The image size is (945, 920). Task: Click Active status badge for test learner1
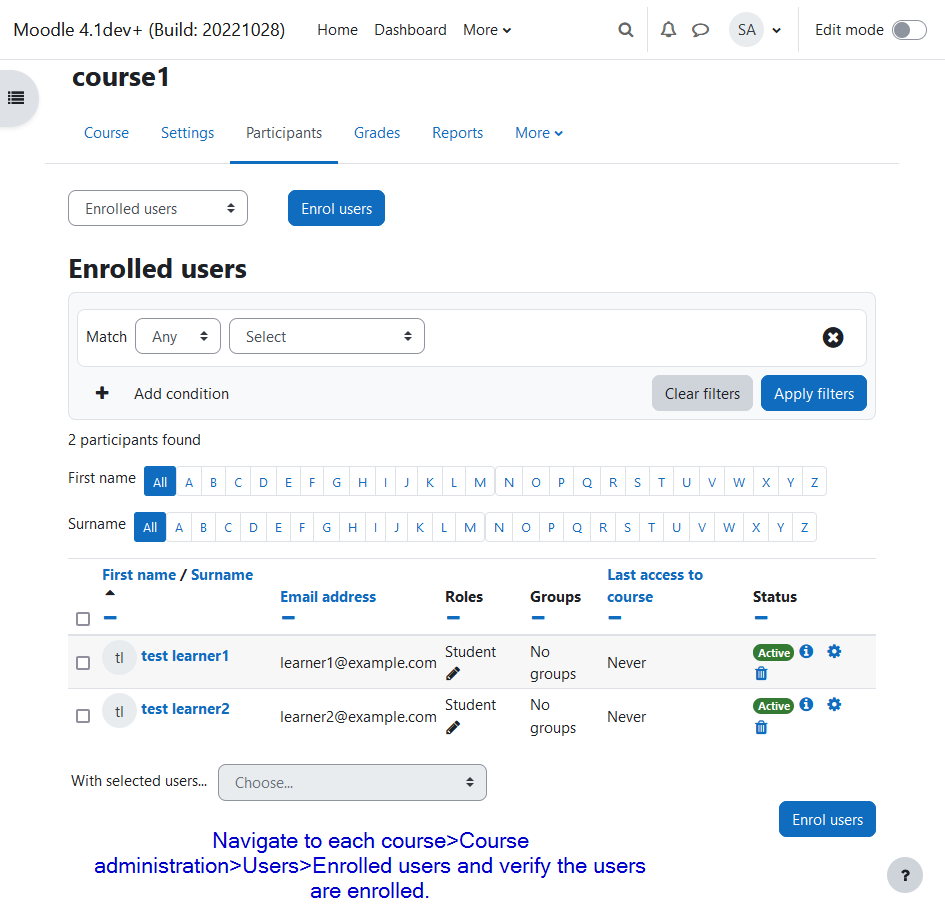tap(773, 652)
